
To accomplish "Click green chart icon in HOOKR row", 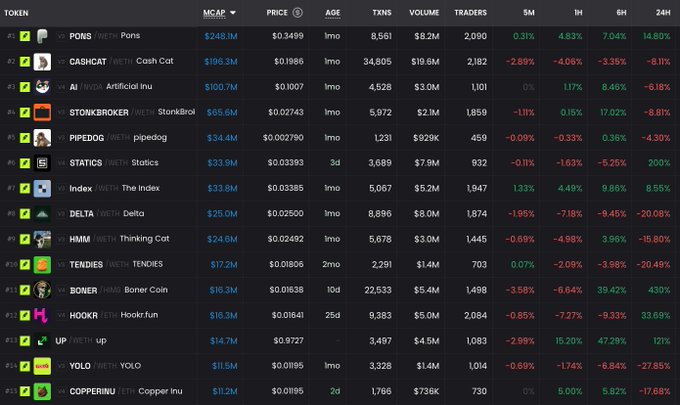I will pos(25,315).
